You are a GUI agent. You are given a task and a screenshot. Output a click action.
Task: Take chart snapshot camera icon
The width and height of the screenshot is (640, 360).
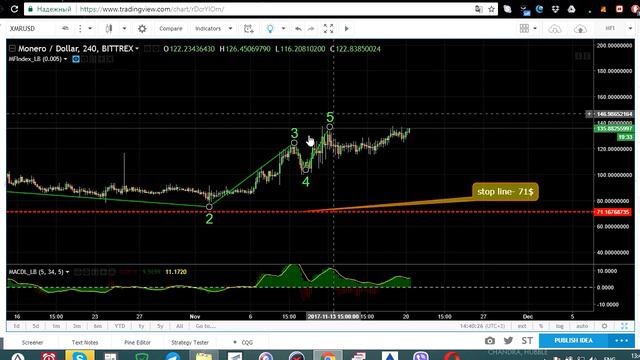click(x=490, y=341)
